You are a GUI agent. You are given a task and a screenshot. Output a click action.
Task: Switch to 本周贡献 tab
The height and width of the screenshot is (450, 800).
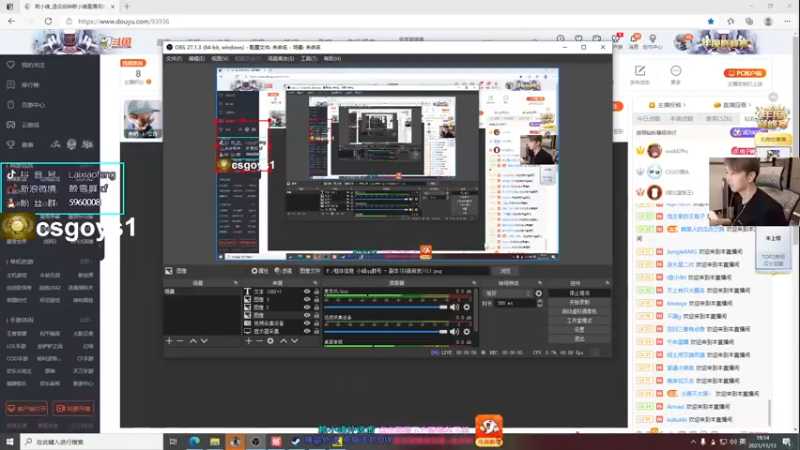tap(682, 118)
